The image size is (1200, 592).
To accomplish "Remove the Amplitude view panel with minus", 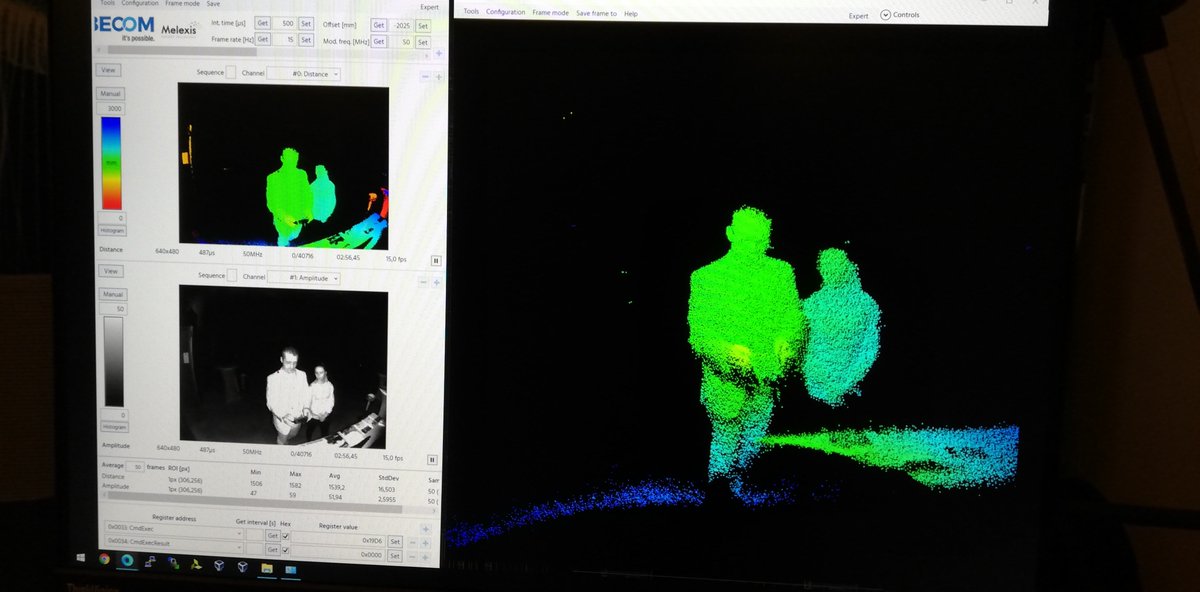I will pos(423,283).
